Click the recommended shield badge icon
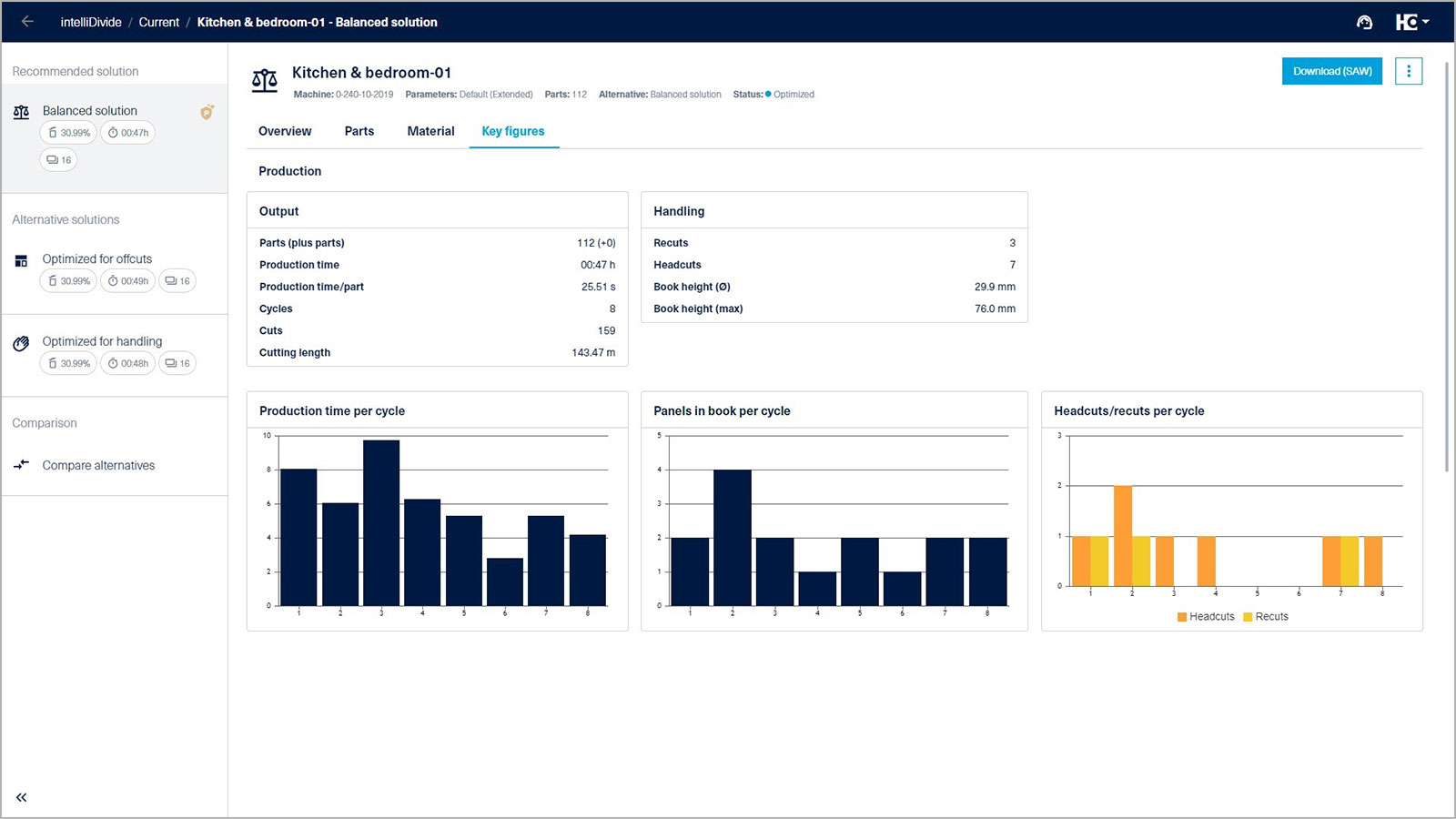This screenshot has width=1456, height=819. pos(207,112)
